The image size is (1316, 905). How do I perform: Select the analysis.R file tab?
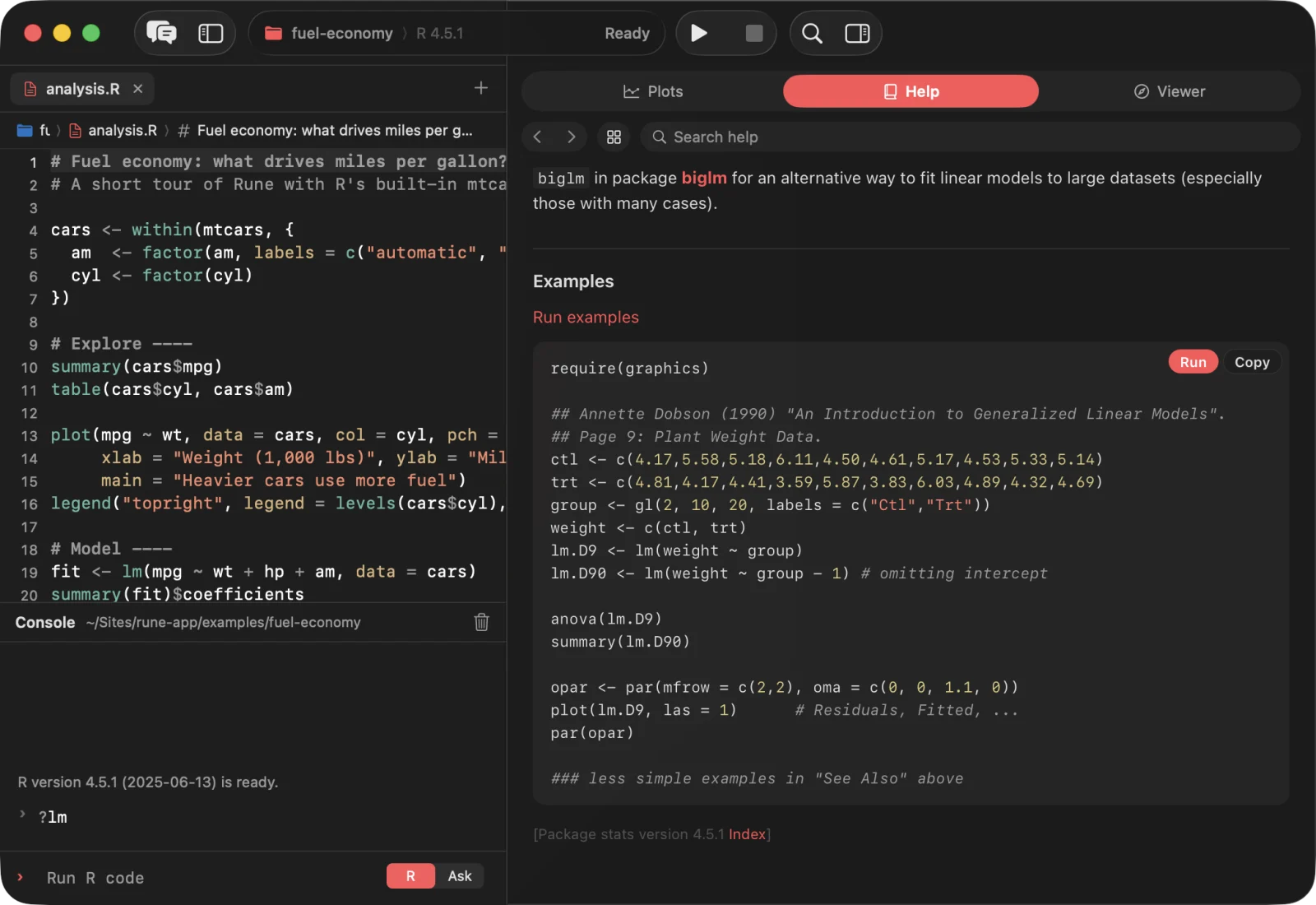tap(82, 89)
